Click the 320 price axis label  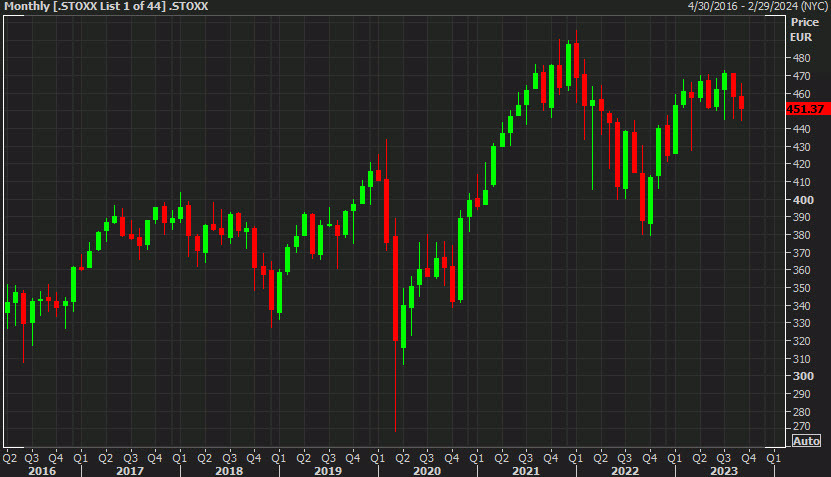click(x=802, y=341)
